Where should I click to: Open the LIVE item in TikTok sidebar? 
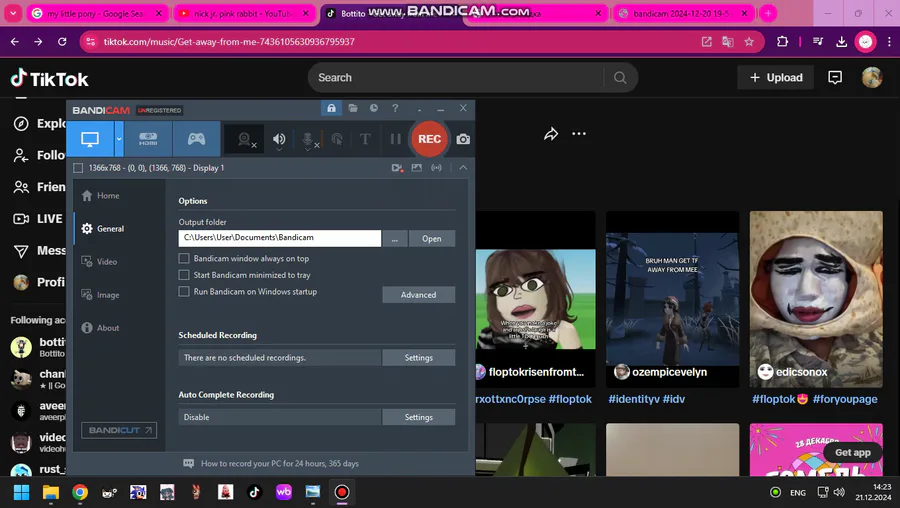38,219
